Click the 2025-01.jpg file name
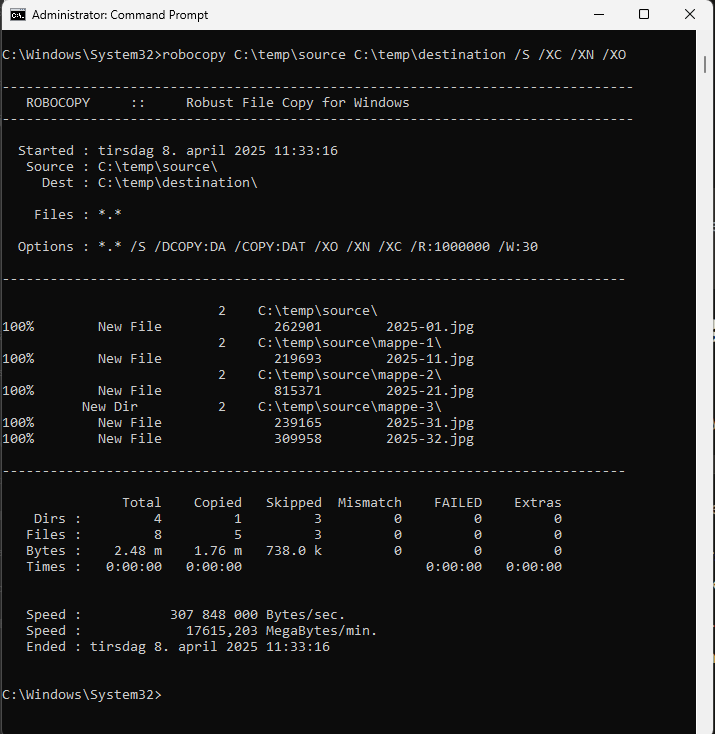715x734 pixels. tap(430, 327)
